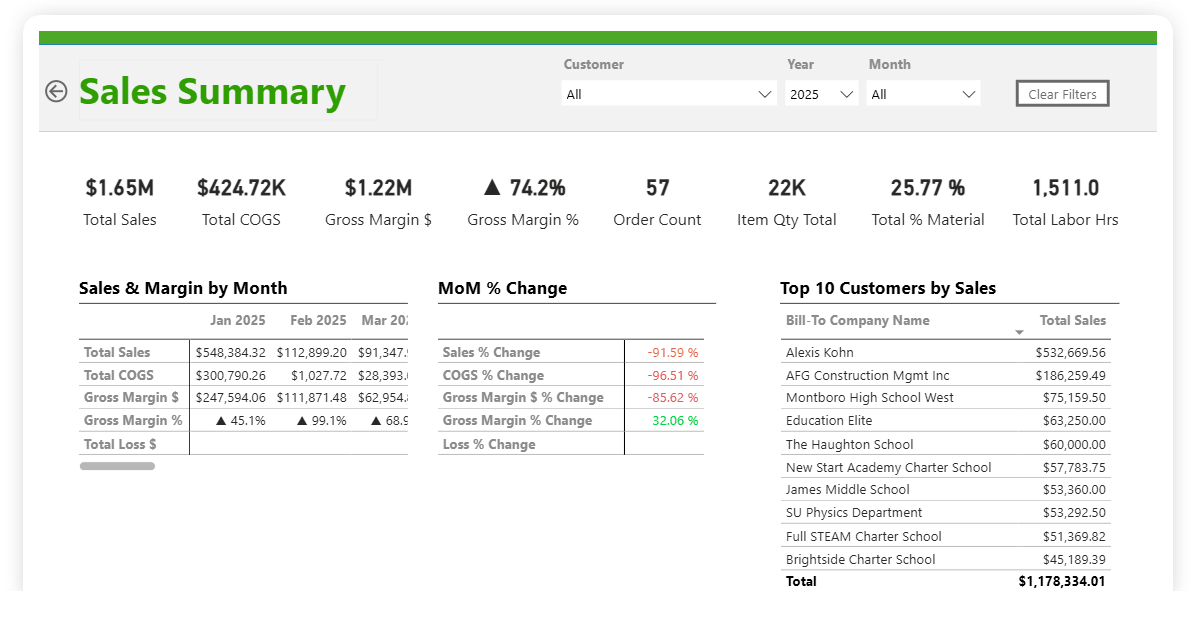Click the Top 10 Customers by Sales title
Screen dimensions: 1200x618
(x=888, y=288)
